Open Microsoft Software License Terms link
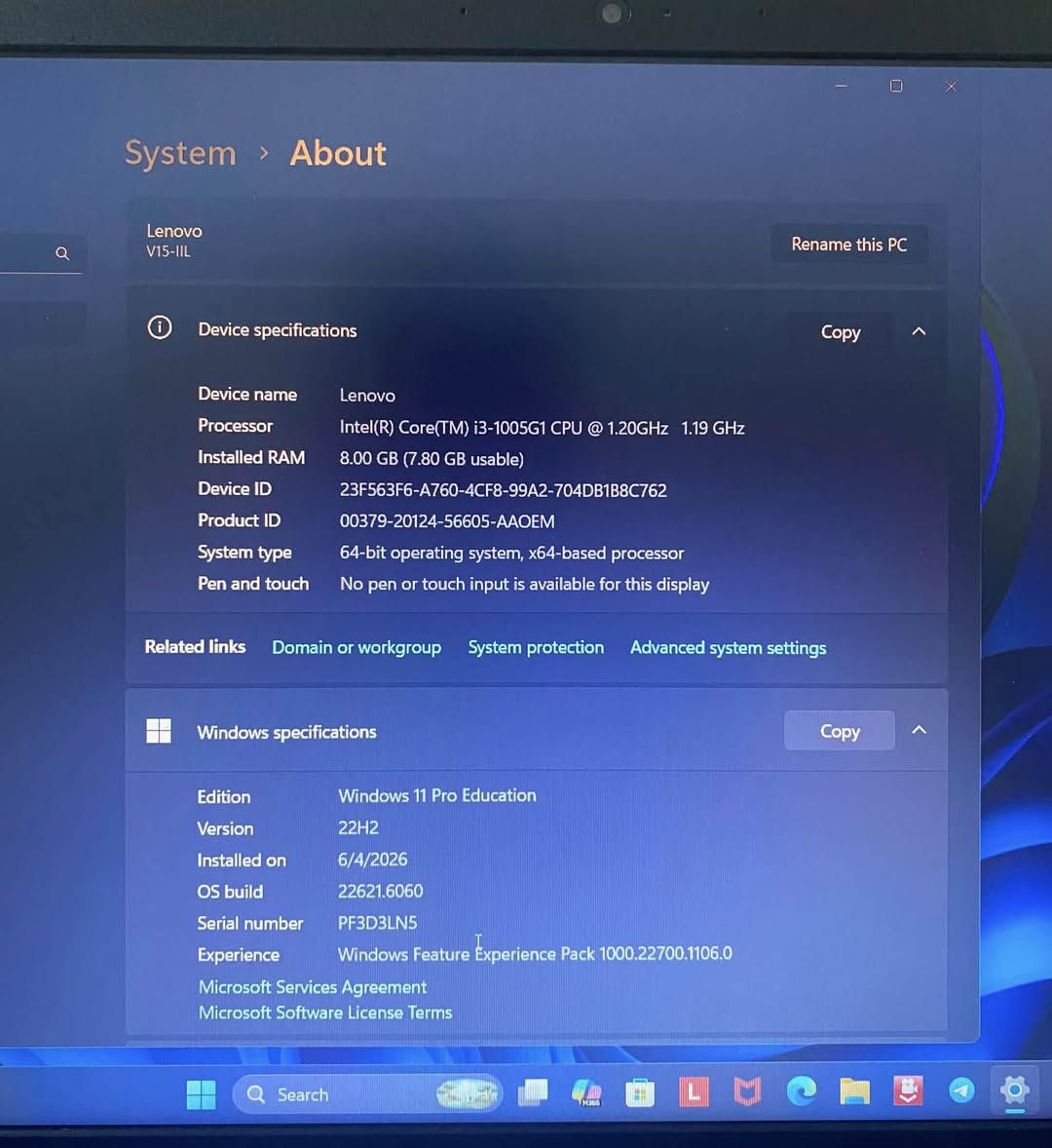 pyautogui.click(x=325, y=1013)
